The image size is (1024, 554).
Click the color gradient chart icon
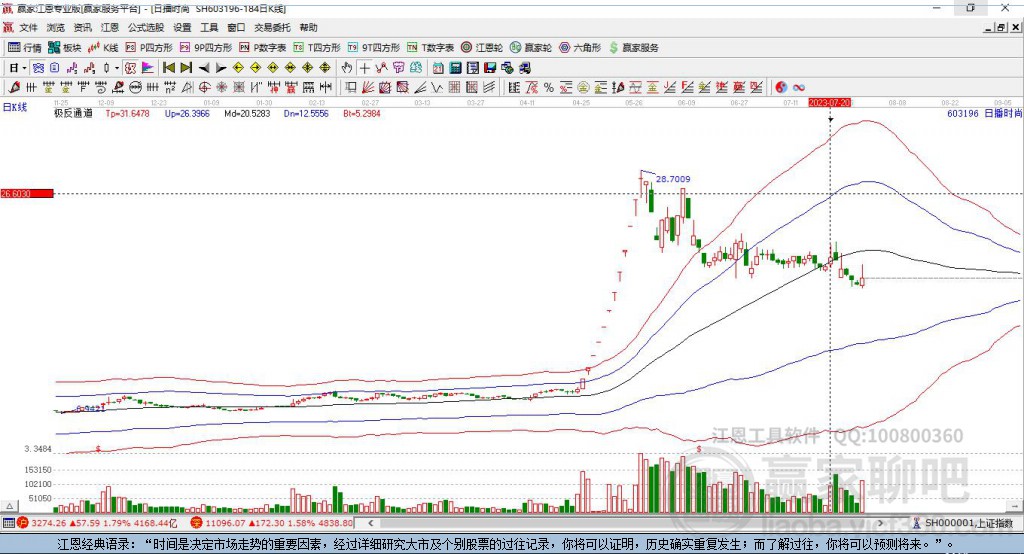148,68
